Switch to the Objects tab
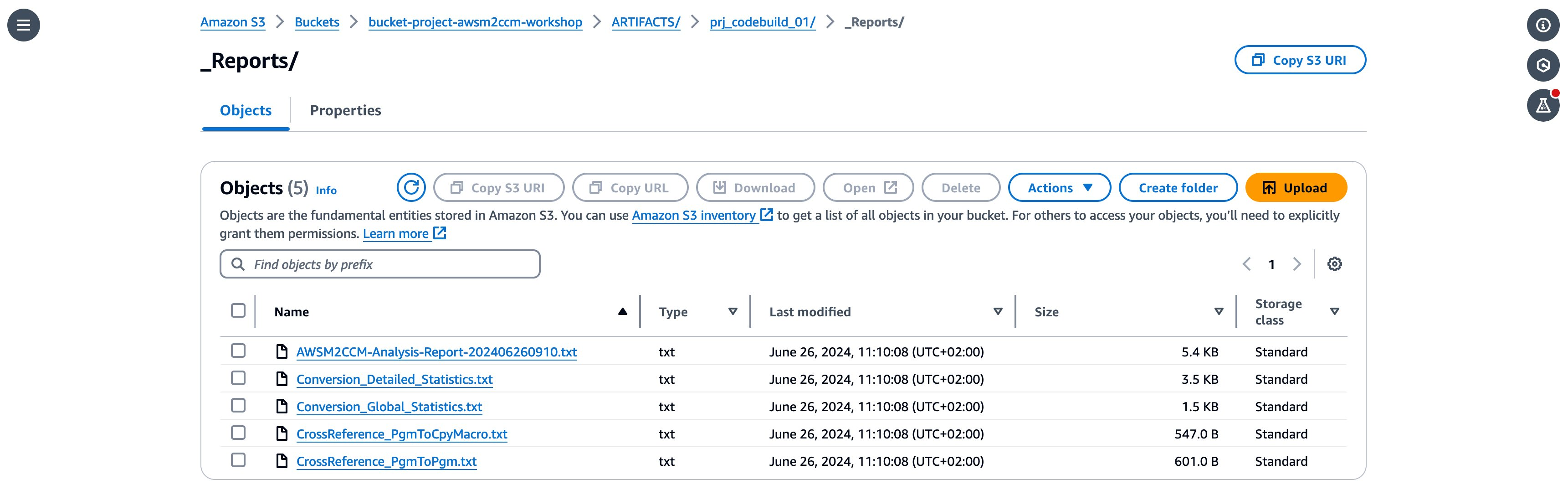The width and height of the screenshot is (1568, 495). 245,110
